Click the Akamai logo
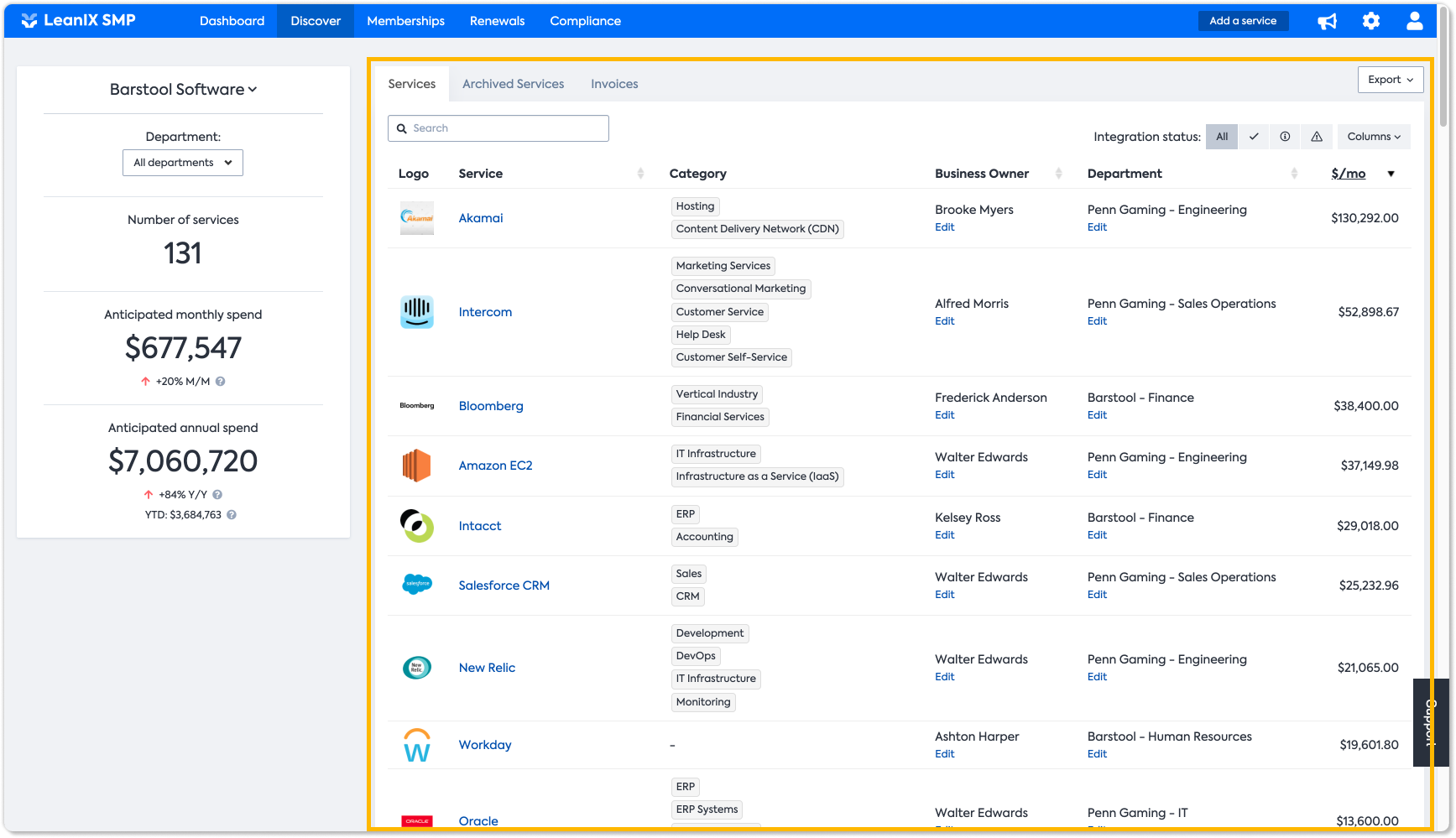The image size is (1456, 838). tap(417, 218)
